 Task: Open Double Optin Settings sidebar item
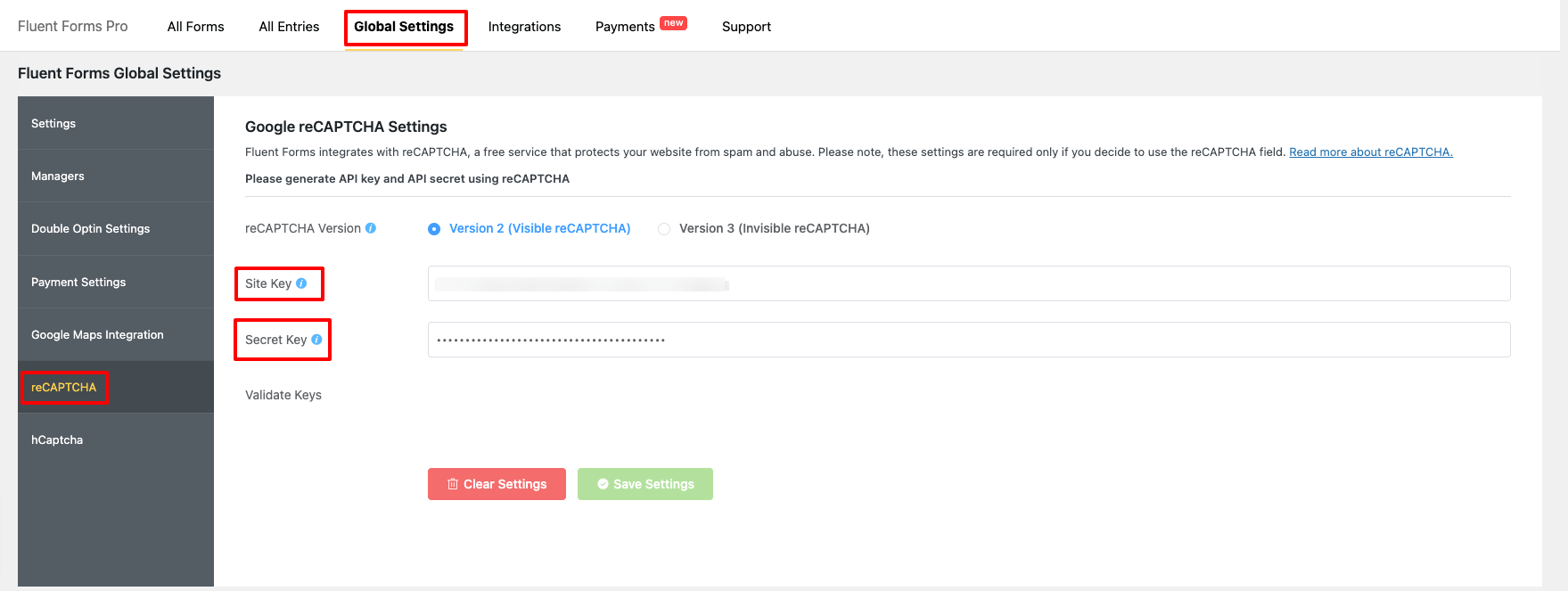pos(116,229)
